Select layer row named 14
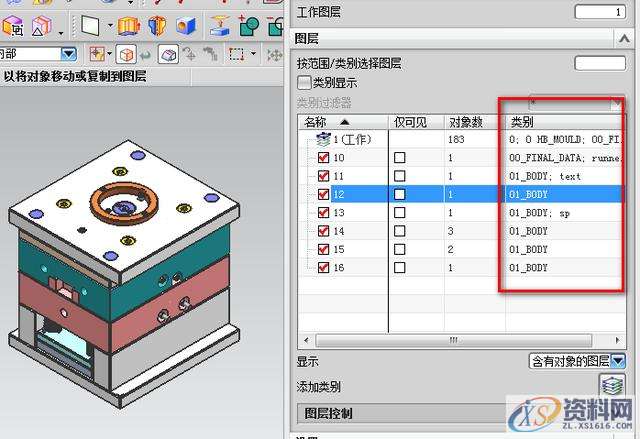Image resolution: width=640 pixels, height=439 pixels. click(462, 231)
